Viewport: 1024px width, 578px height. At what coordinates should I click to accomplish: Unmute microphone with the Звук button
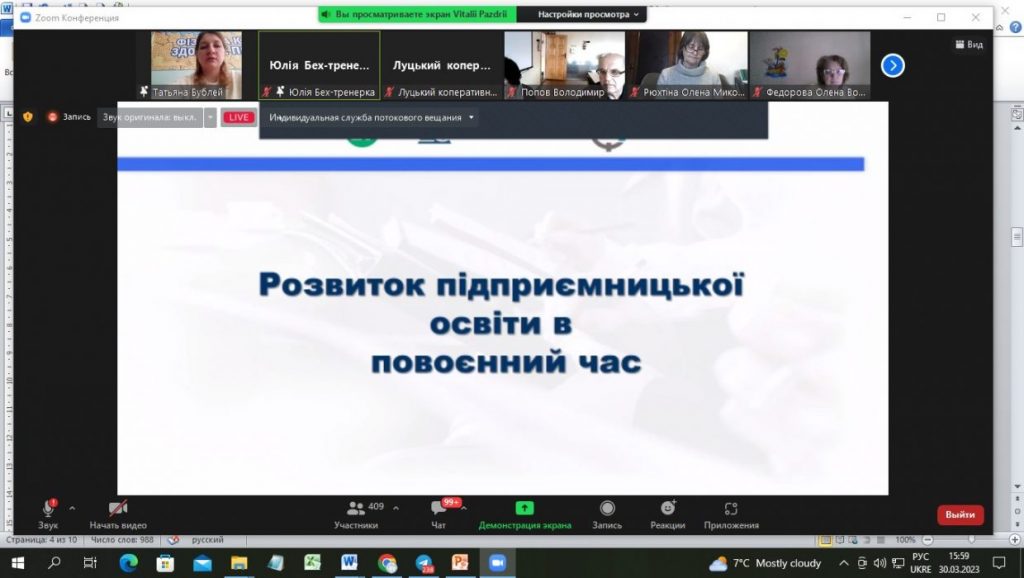point(47,509)
